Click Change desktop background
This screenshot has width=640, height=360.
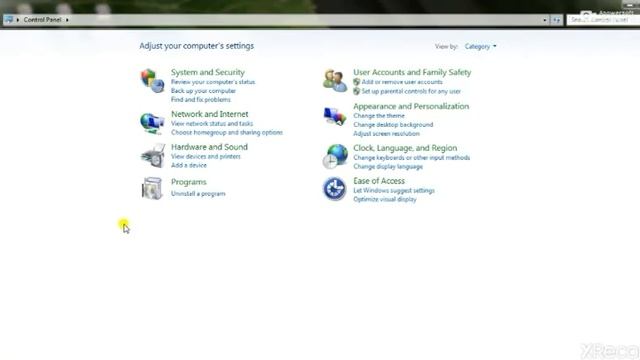(393, 125)
